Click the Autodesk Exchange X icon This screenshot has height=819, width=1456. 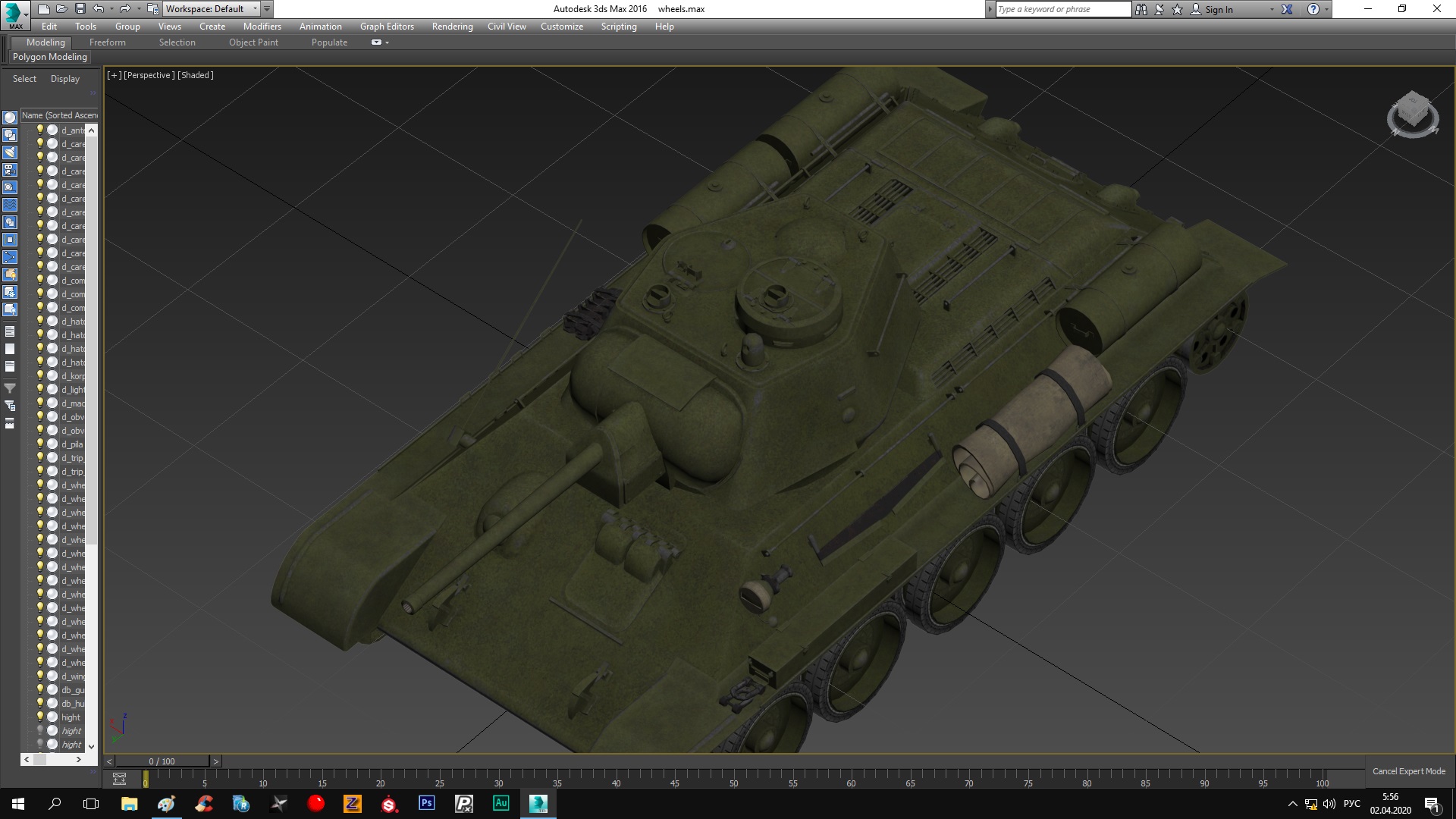[1287, 9]
